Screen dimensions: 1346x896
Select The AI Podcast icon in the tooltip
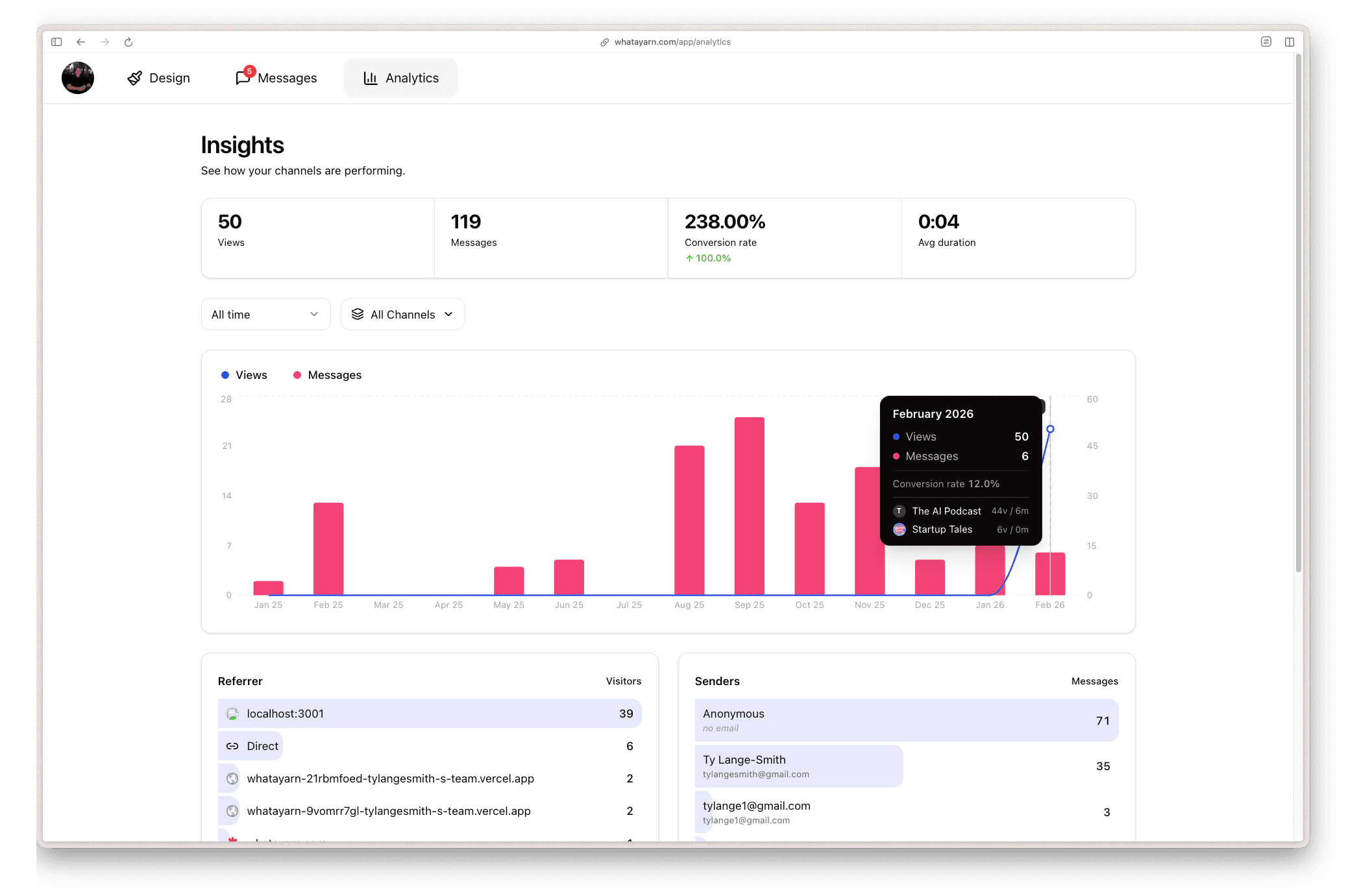(899, 511)
